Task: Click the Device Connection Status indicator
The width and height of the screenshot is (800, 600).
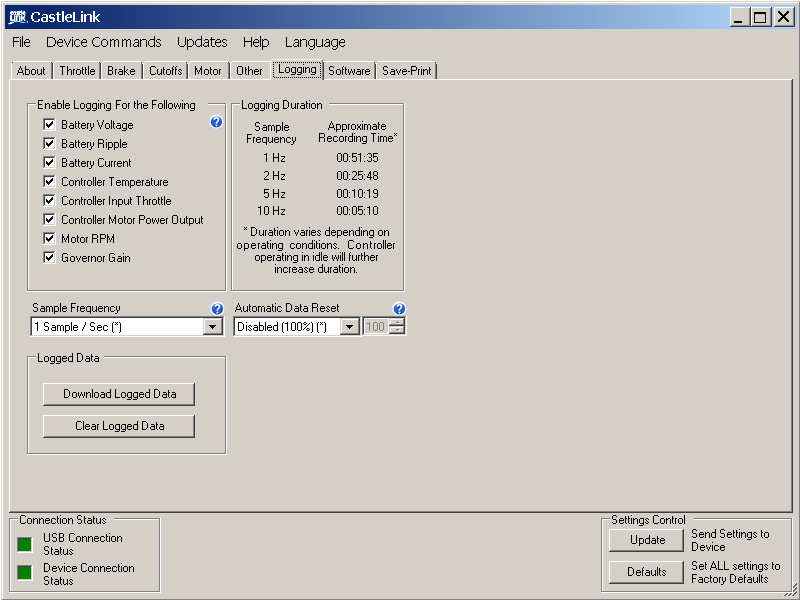Action: click(25, 575)
